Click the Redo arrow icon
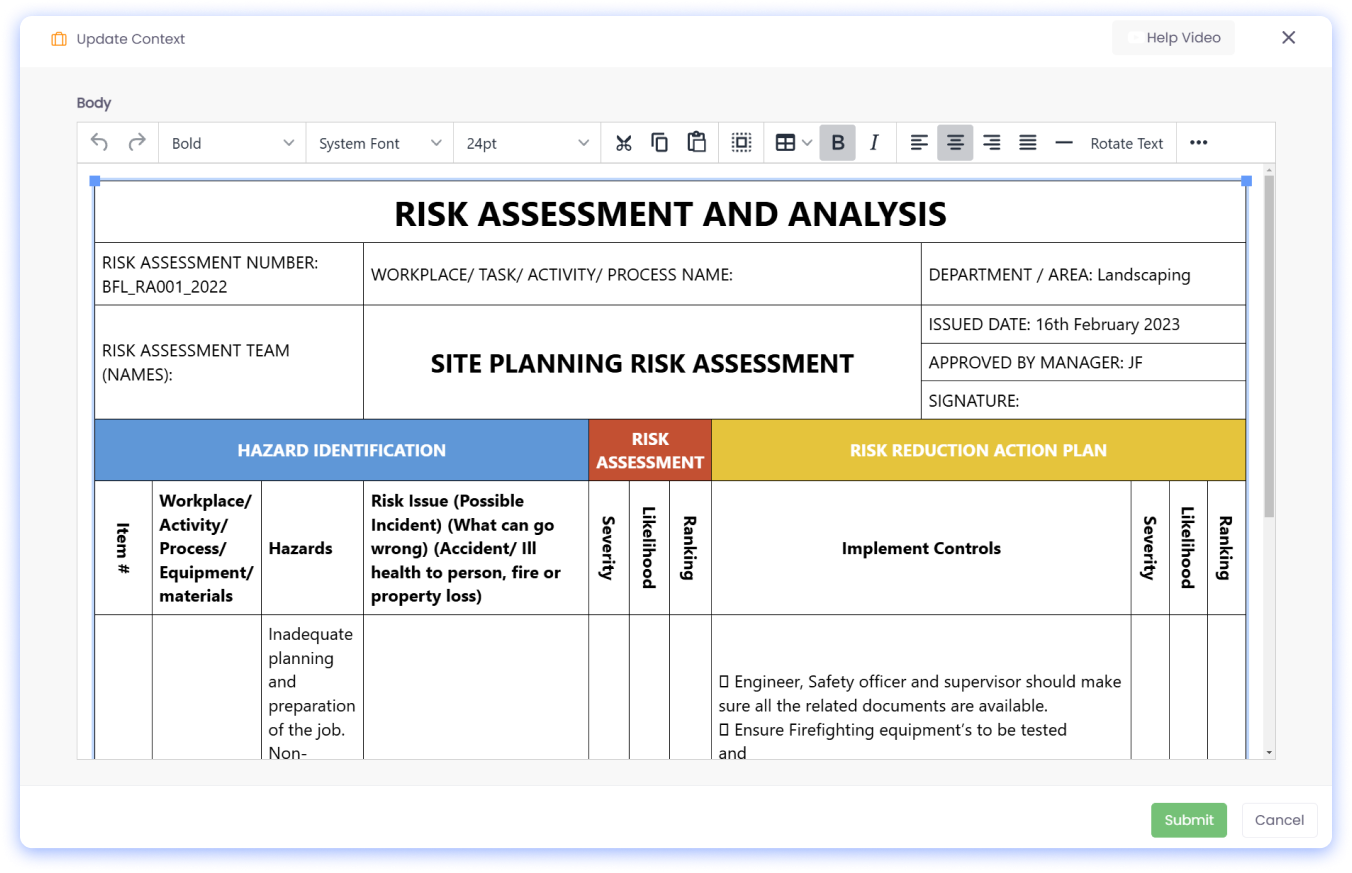Viewport: 1352px width, 873px height. [x=137, y=143]
